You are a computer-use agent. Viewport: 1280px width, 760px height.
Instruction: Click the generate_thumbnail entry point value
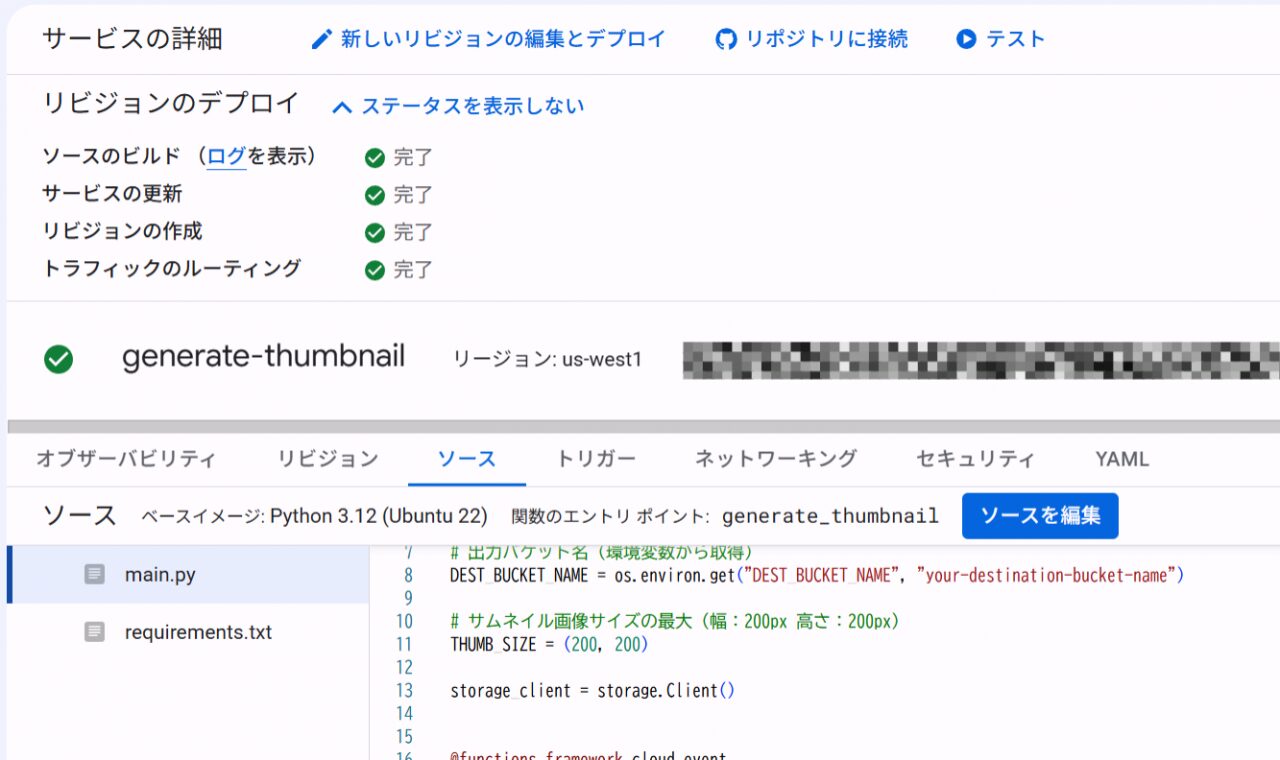[x=830, y=516]
